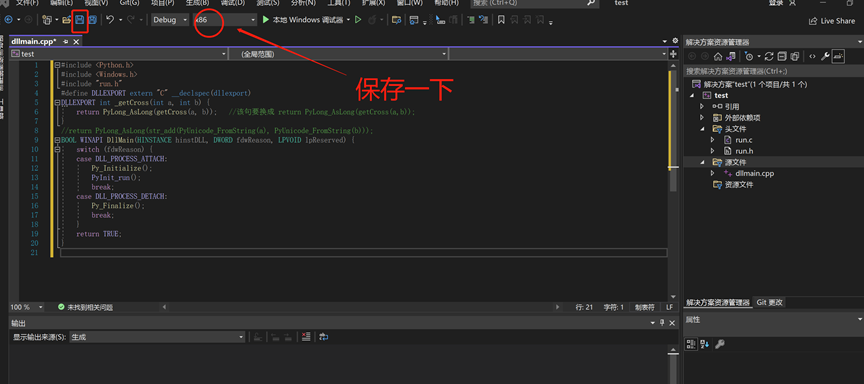Click the Categorized icon in Properties panel
Viewport: 864px width, 384px height.
(x=690, y=344)
